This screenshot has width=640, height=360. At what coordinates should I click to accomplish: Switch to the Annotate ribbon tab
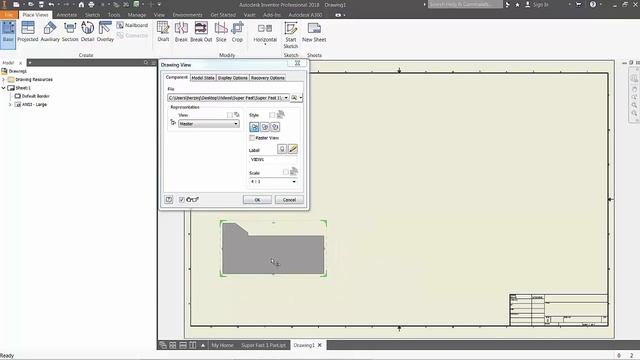tap(67, 15)
